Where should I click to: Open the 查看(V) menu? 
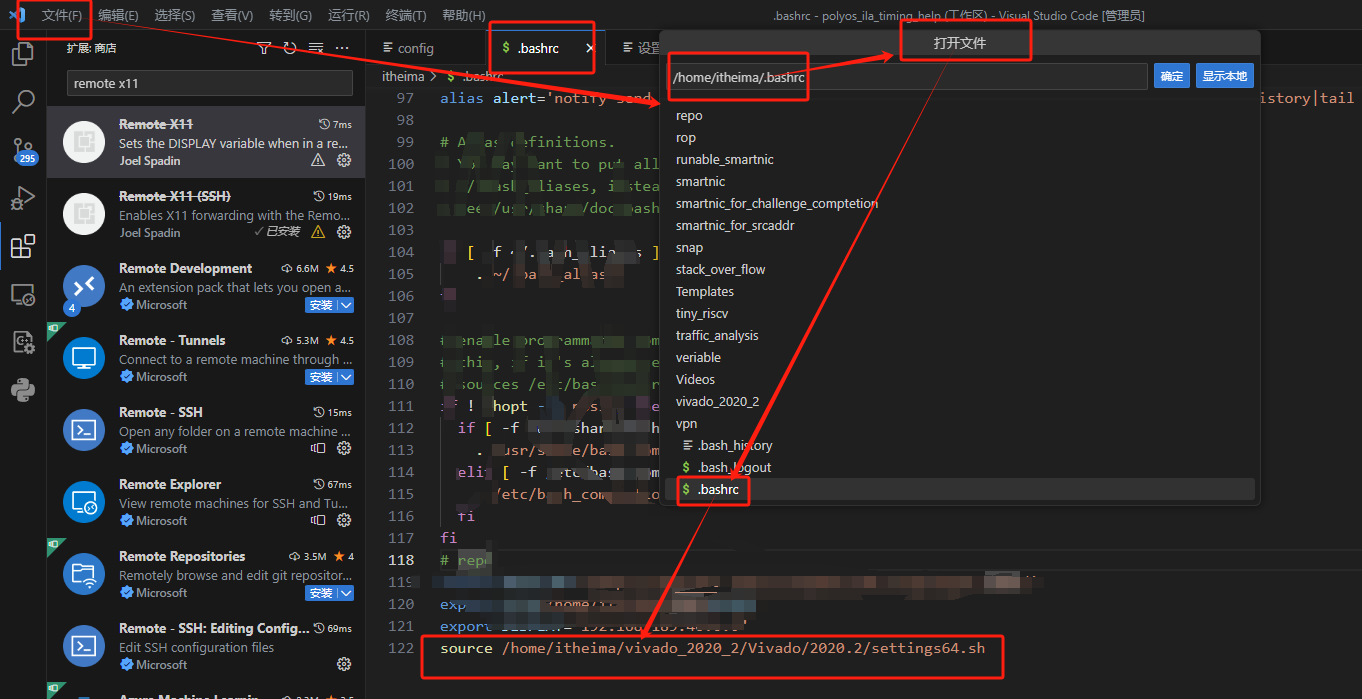232,15
